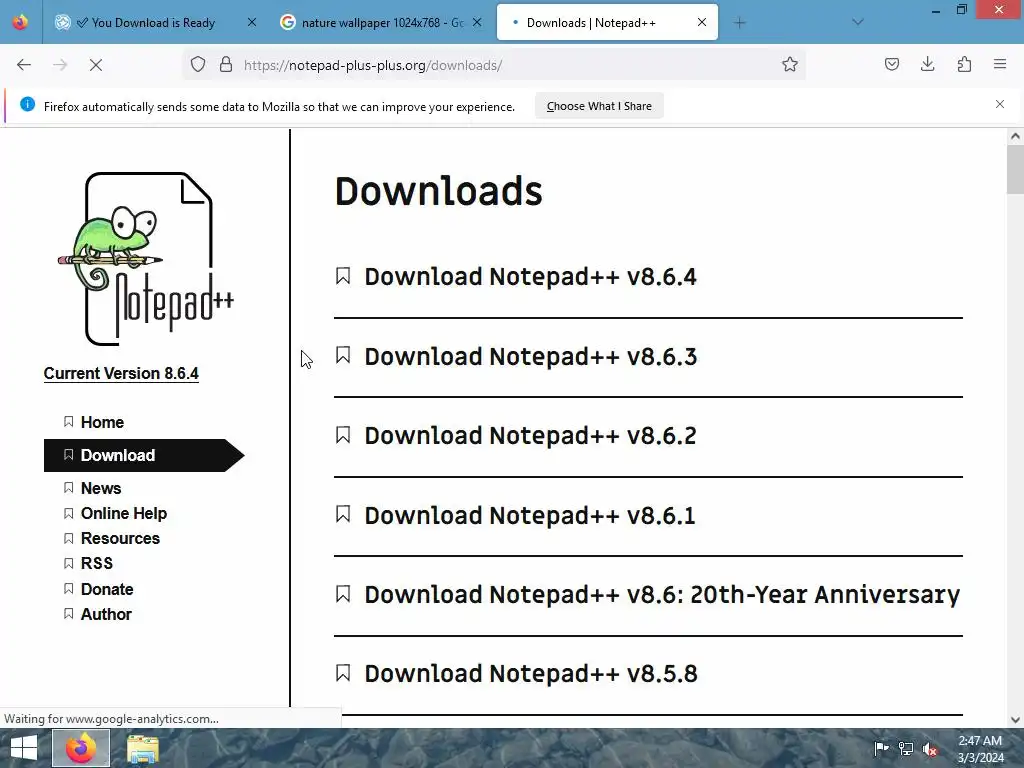Open Resources in the sidebar

(x=120, y=538)
